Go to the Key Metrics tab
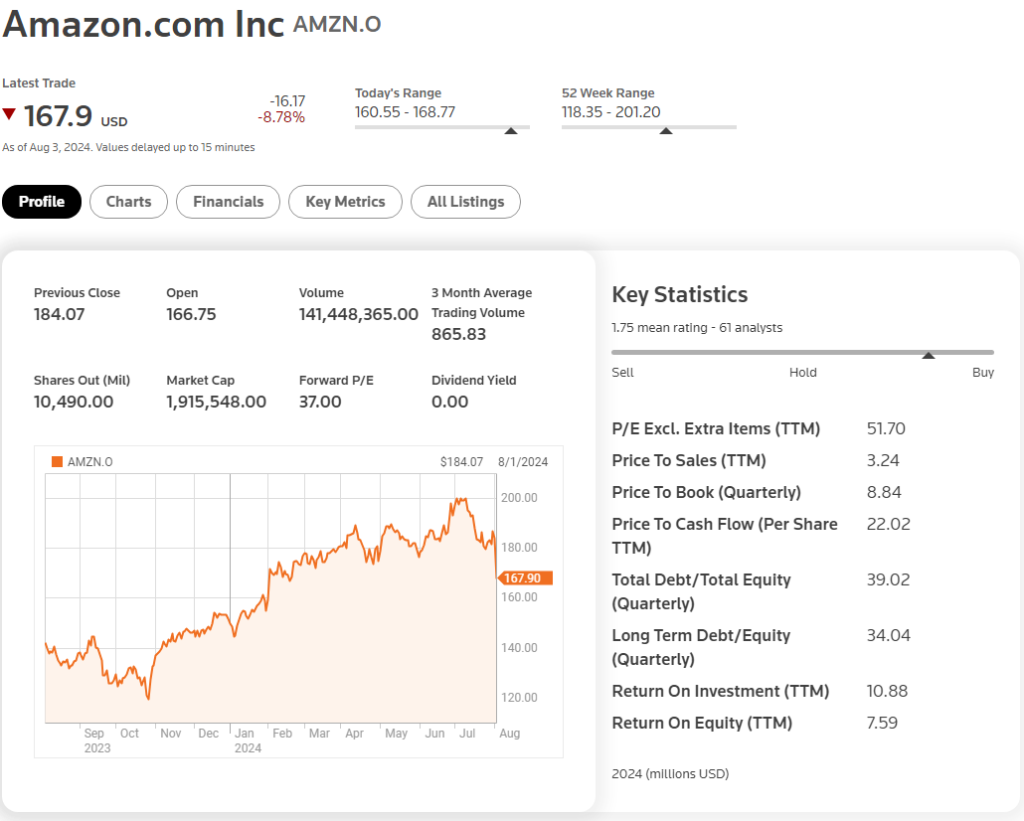The image size is (1024, 821). [x=345, y=202]
